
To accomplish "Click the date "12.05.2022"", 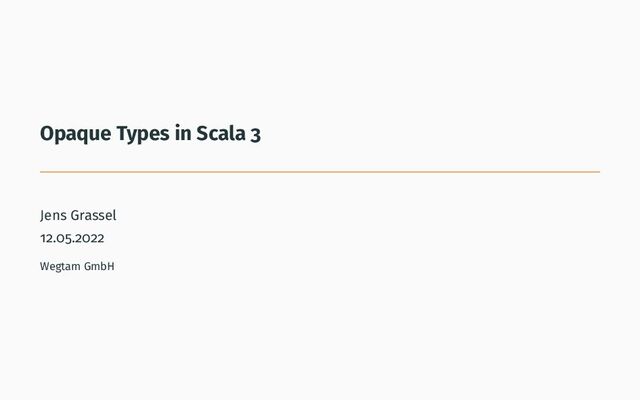I will point(72,238).
